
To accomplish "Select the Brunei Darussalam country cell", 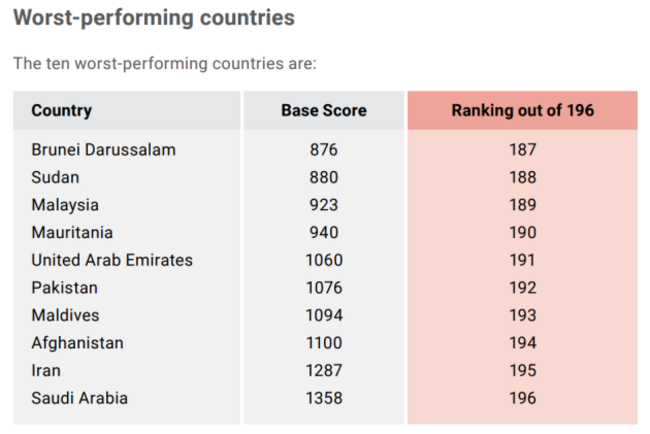I will click(103, 150).
